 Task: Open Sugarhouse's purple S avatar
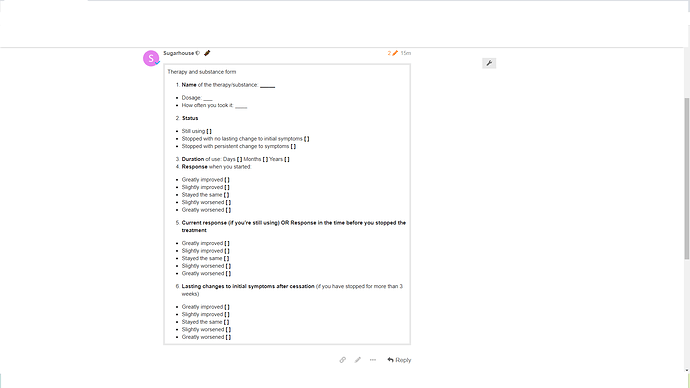[x=151, y=58]
